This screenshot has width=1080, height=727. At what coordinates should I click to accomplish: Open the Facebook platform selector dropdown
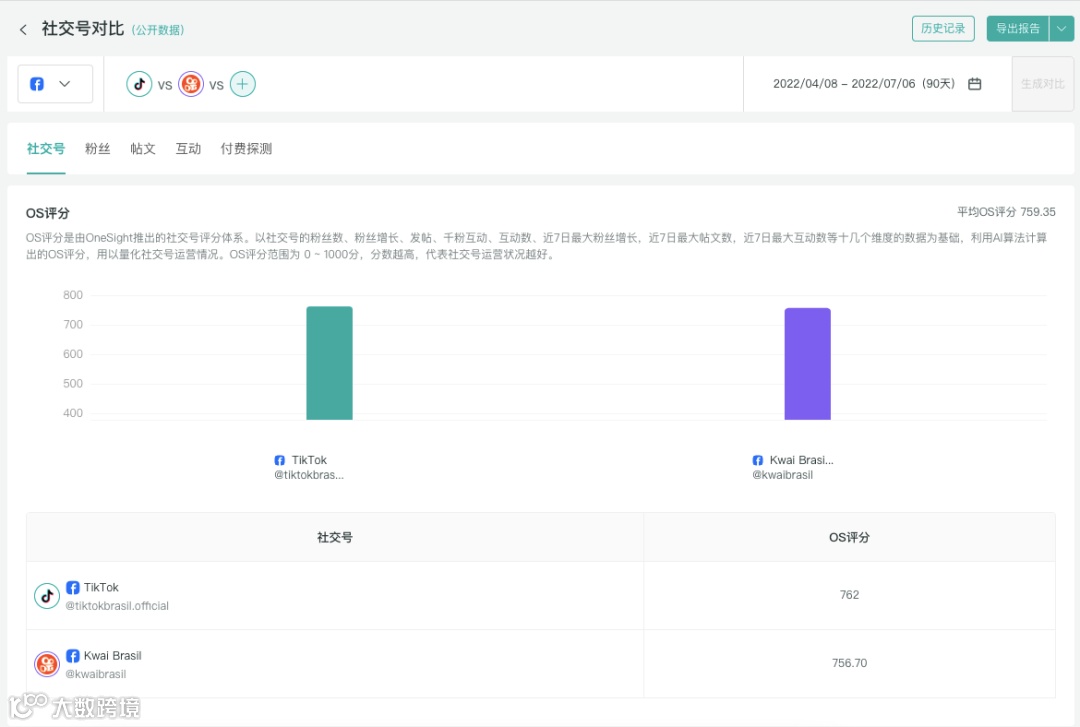(x=55, y=84)
